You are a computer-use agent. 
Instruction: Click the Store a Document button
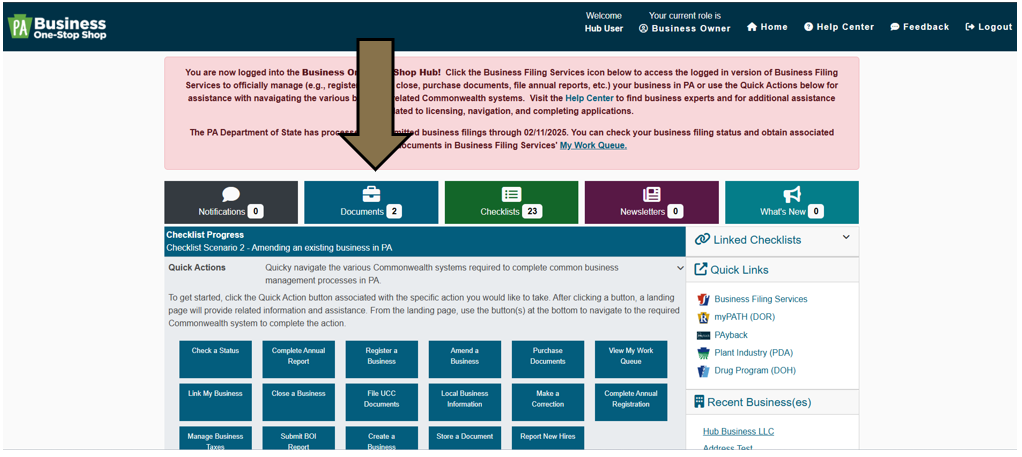465,438
